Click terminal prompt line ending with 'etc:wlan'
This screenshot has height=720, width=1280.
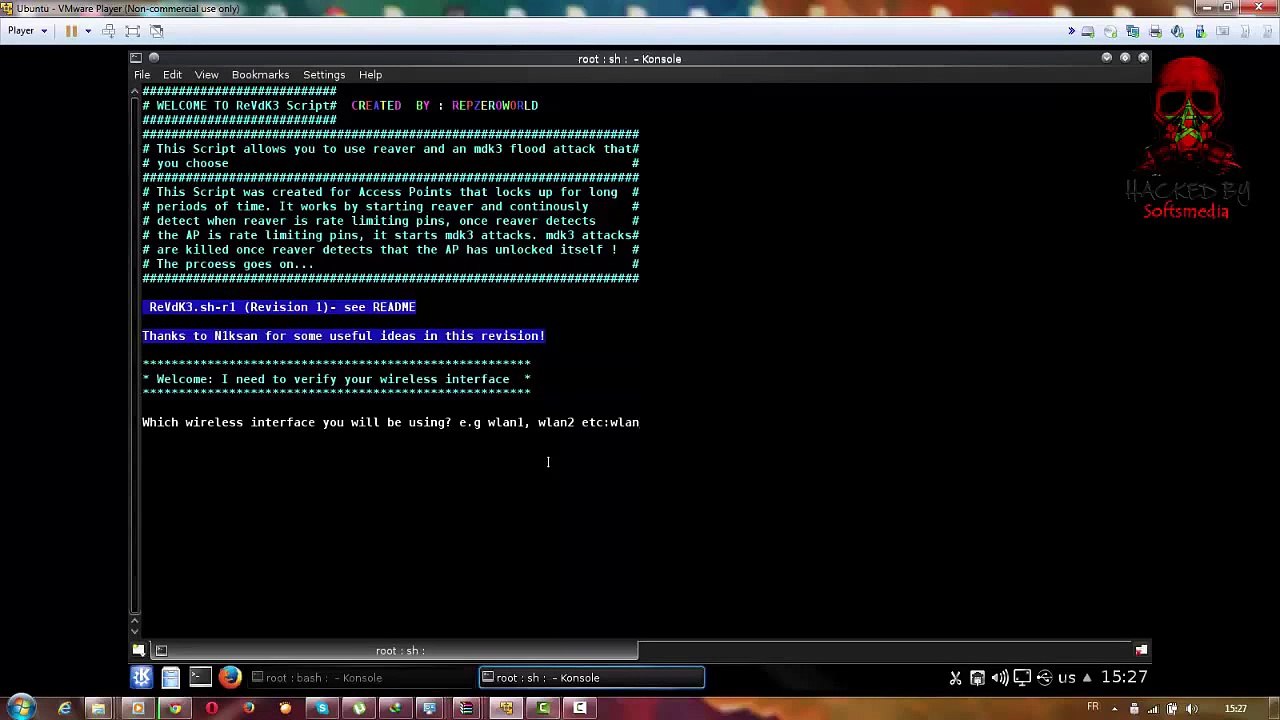point(390,423)
